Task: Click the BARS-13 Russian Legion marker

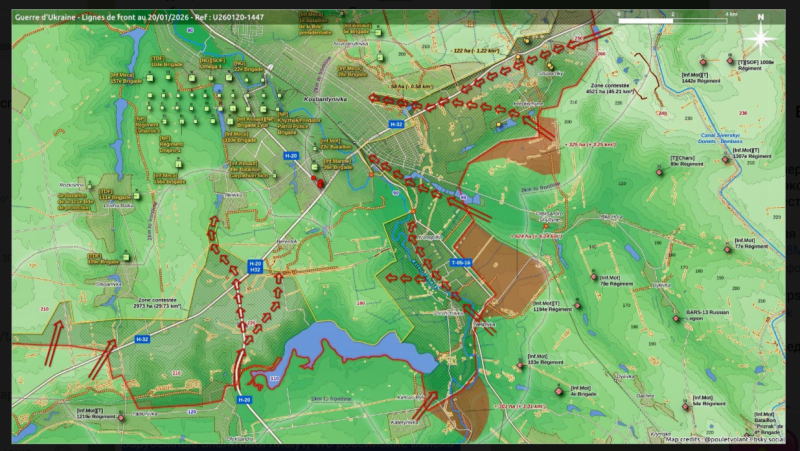Action: 676,318
